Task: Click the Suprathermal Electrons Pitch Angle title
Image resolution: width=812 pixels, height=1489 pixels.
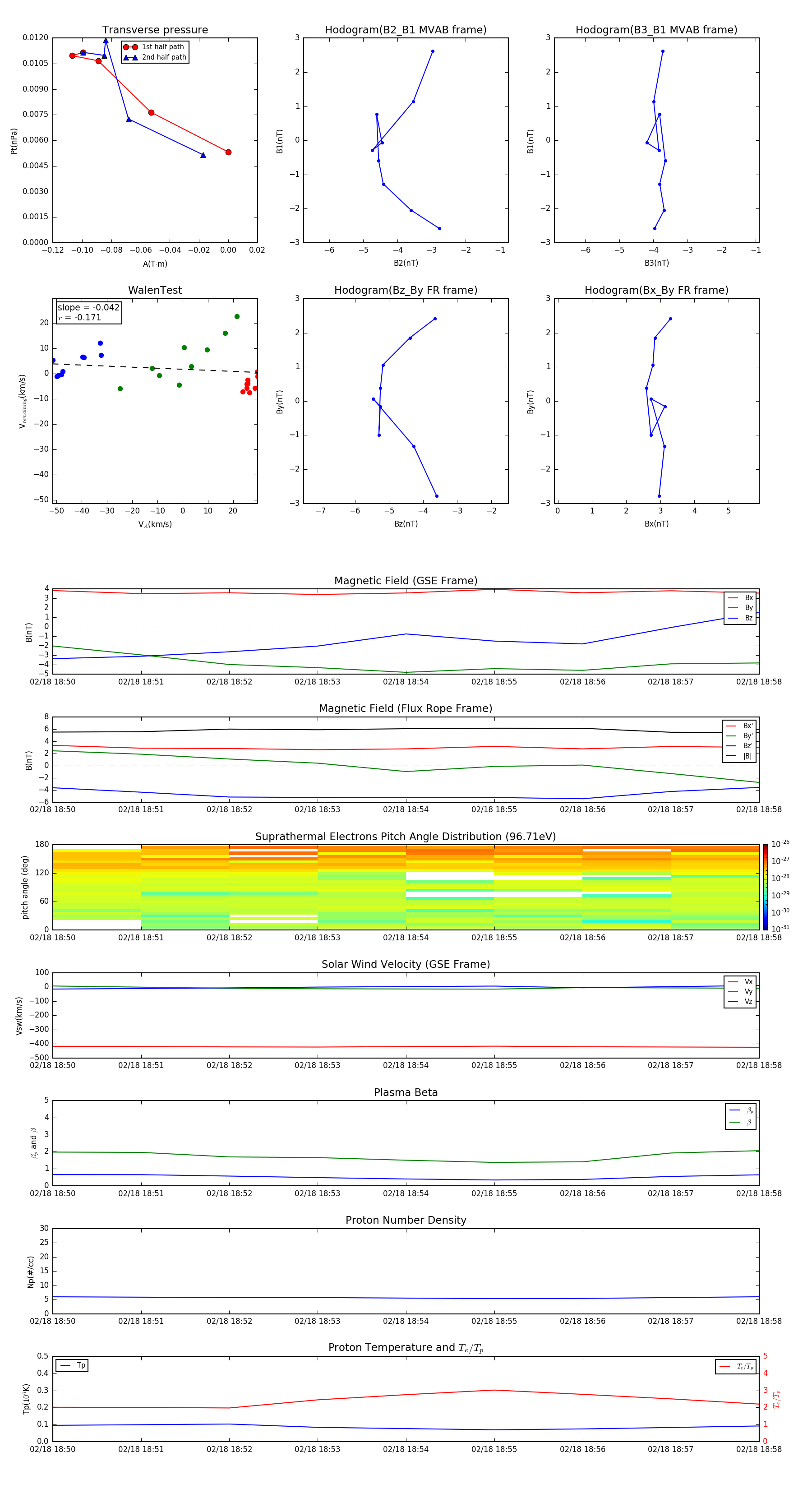Action: tap(406, 837)
